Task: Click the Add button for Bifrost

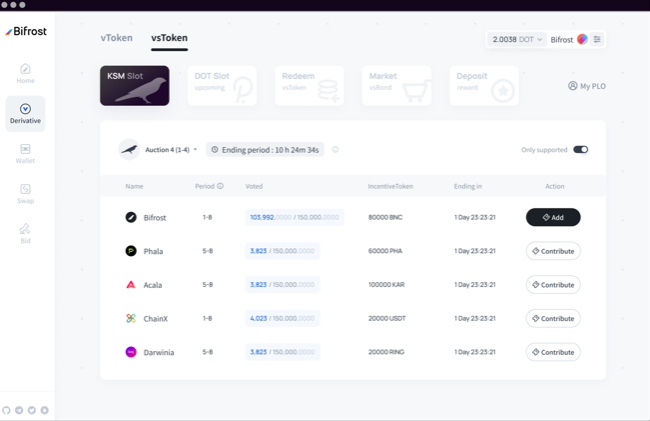Action: point(553,217)
